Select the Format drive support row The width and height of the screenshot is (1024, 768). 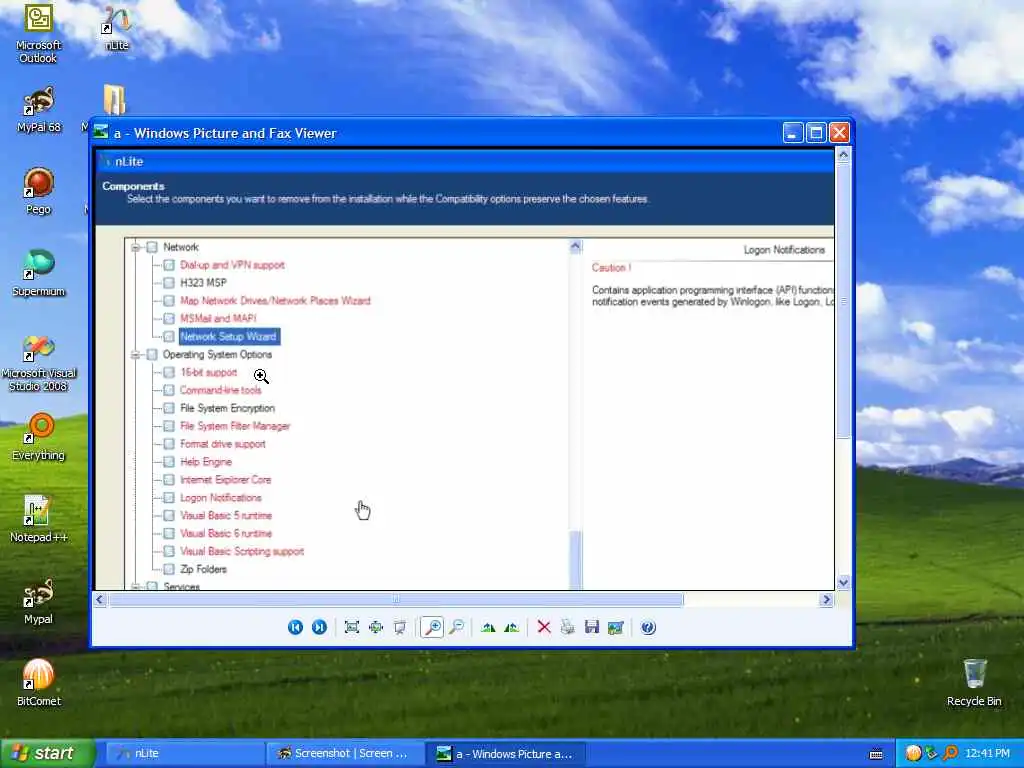coord(223,444)
